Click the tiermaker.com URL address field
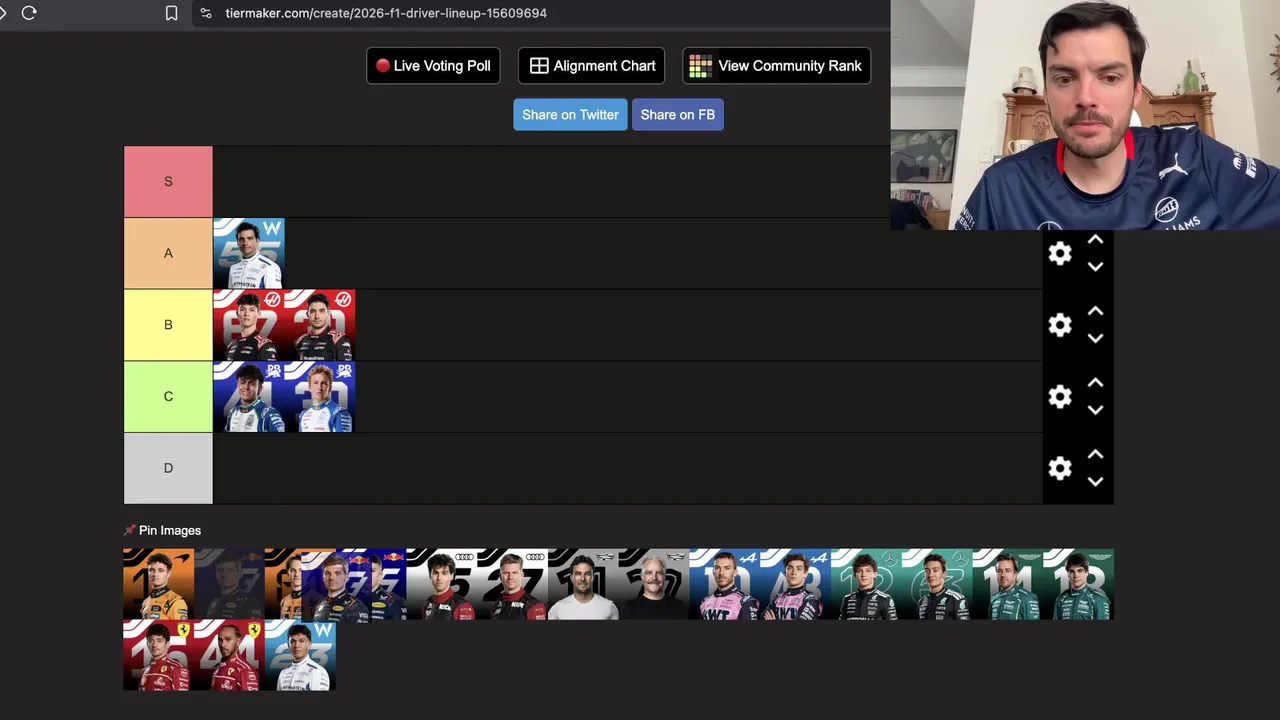 pyautogui.click(x=386, y=13)
